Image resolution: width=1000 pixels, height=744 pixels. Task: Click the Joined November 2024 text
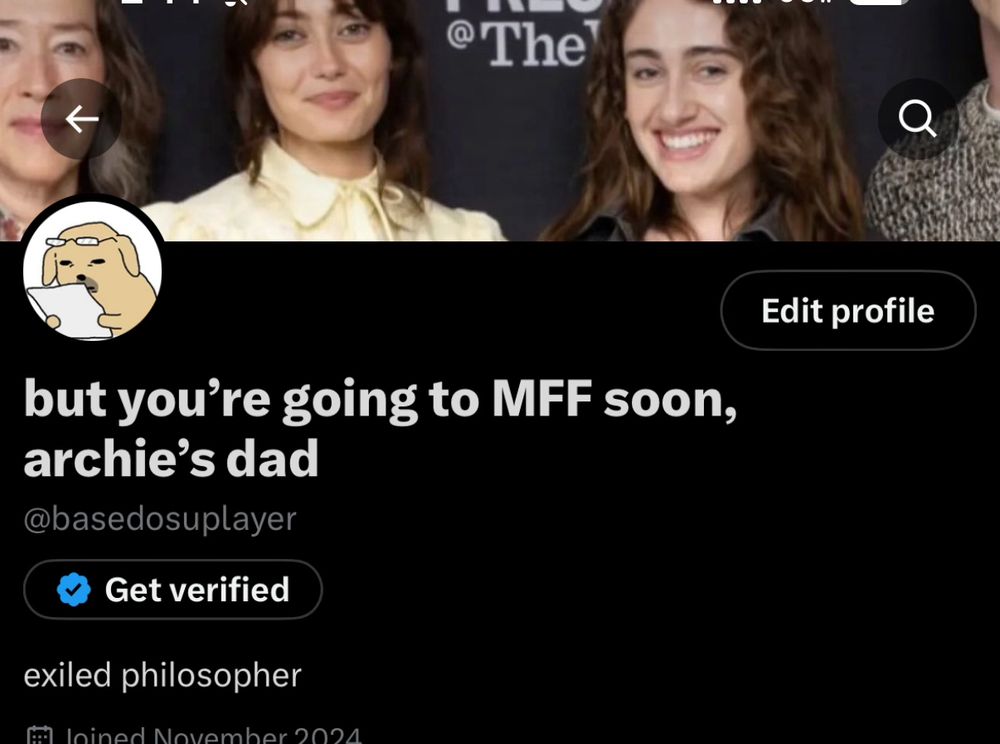pos(212,735)
